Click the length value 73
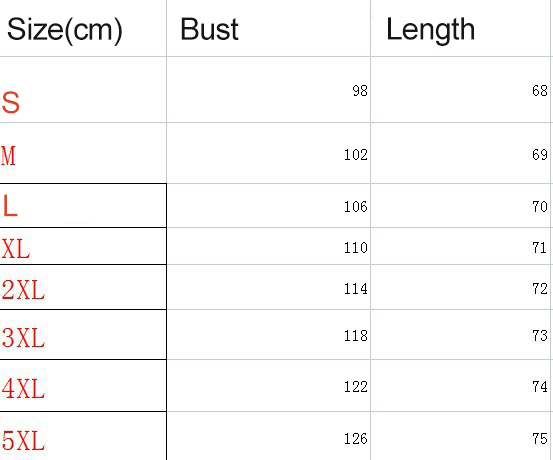Screen dimensions: 553x460 tap(540, 335)
